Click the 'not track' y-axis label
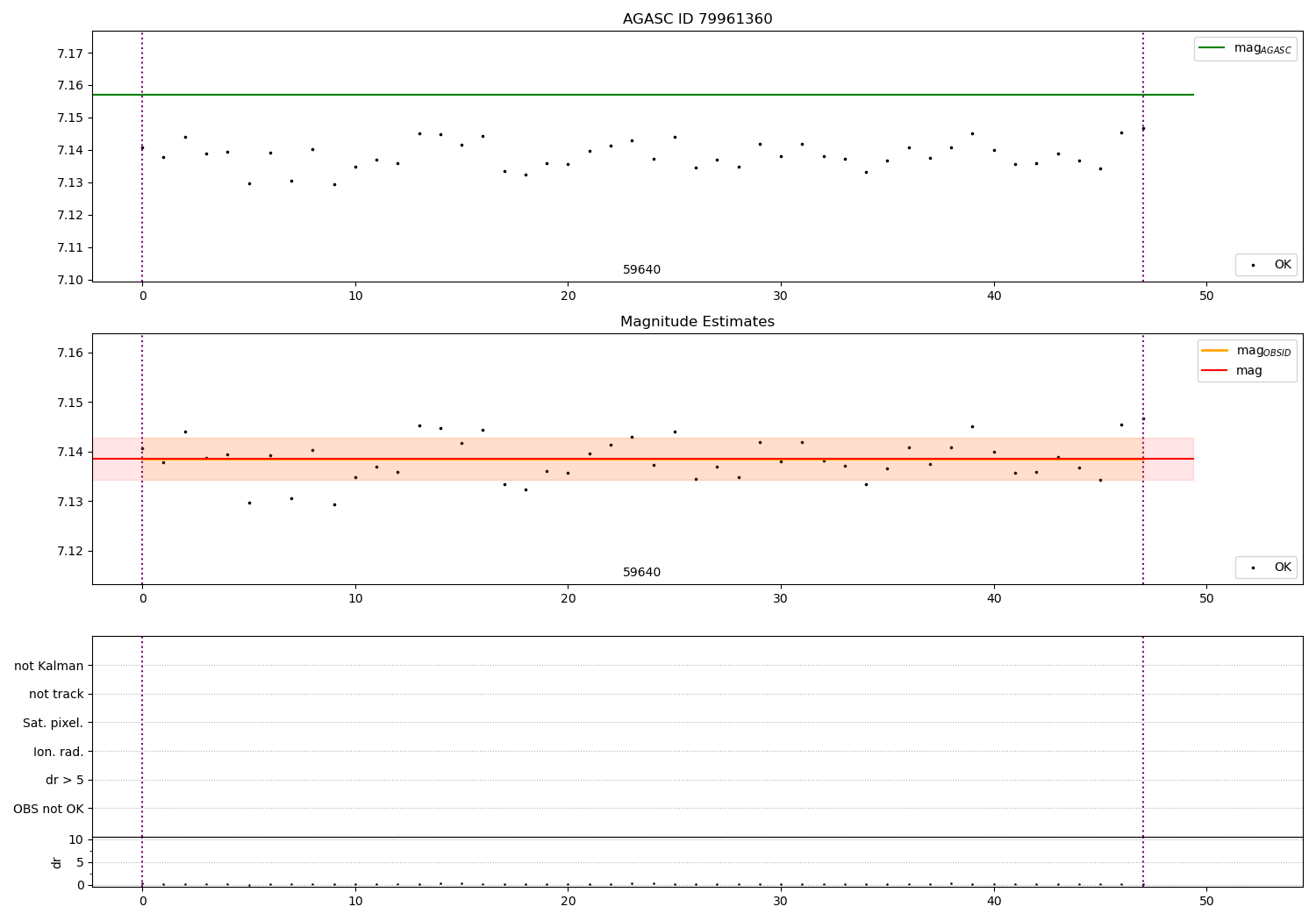The height and width of the screenshot is (921, 1316). (56, 695)
